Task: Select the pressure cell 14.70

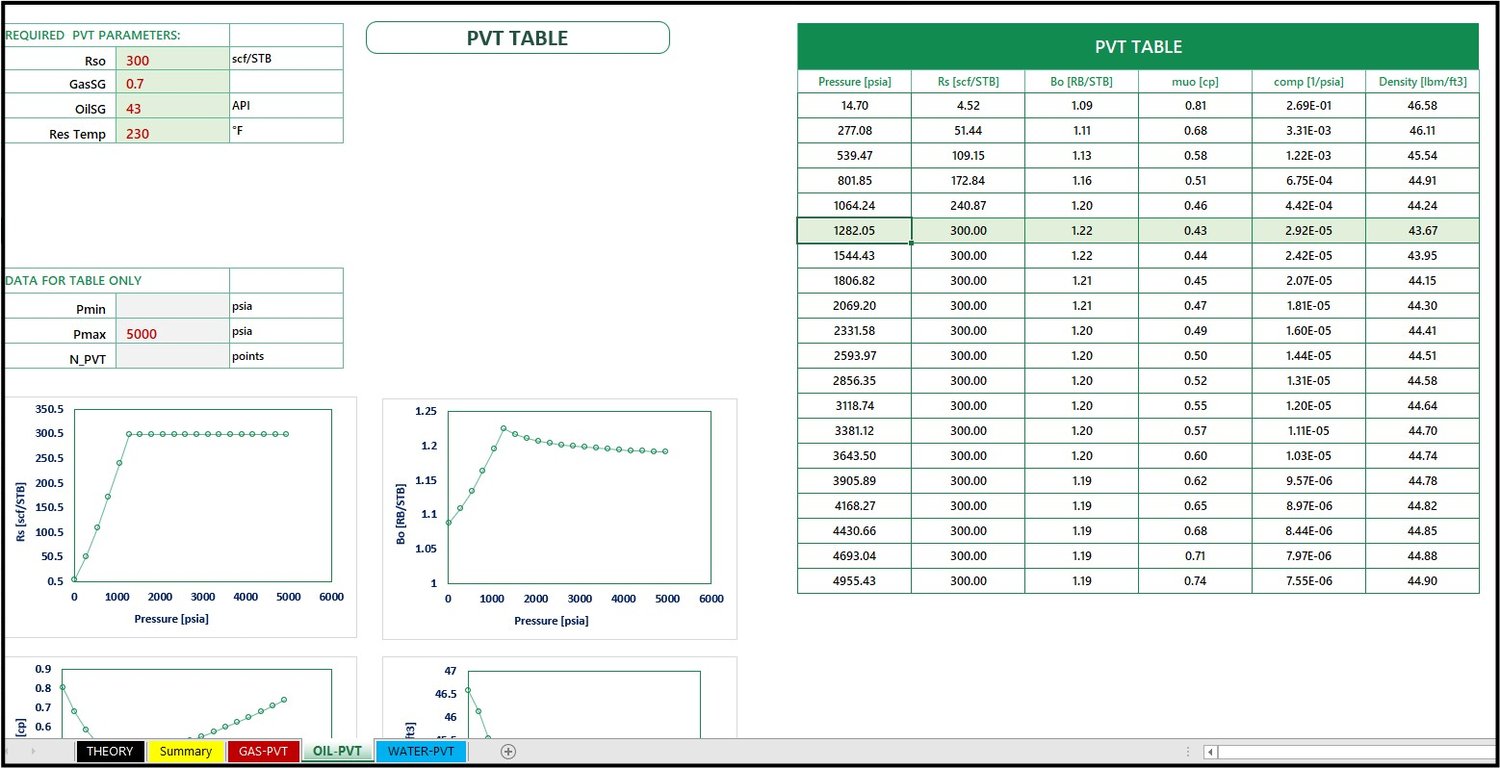Action: point(854,105)
